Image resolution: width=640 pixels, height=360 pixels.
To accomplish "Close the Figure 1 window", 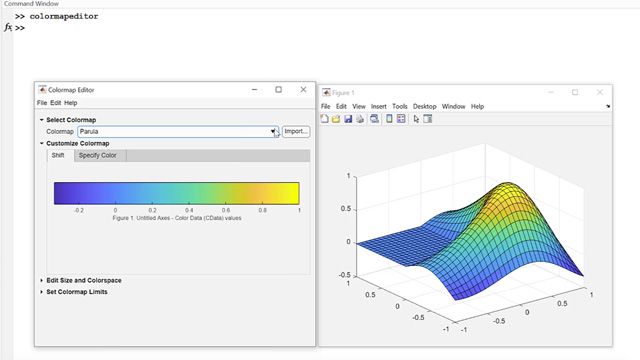I will [x=600, y=92].
